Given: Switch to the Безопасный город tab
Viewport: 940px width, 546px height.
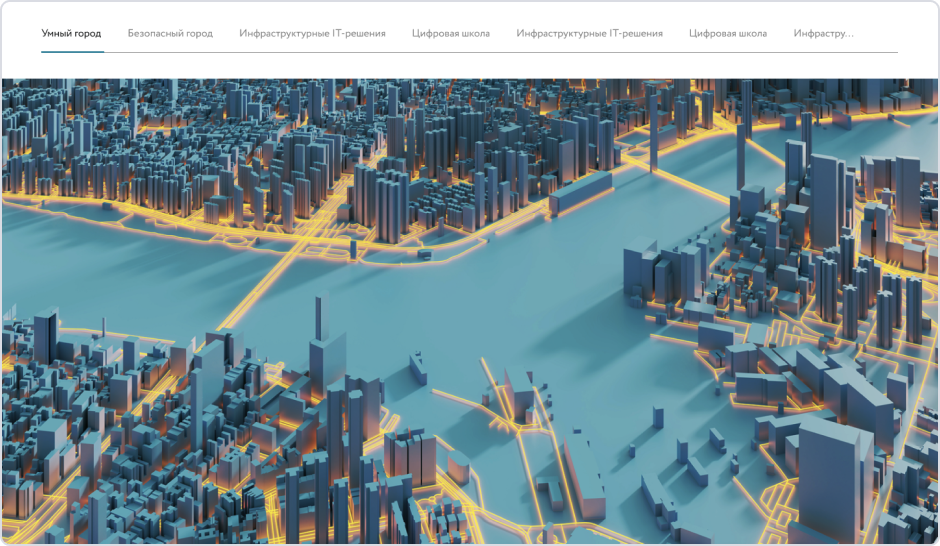Looking at the screenshot, I should pos(170,33).
